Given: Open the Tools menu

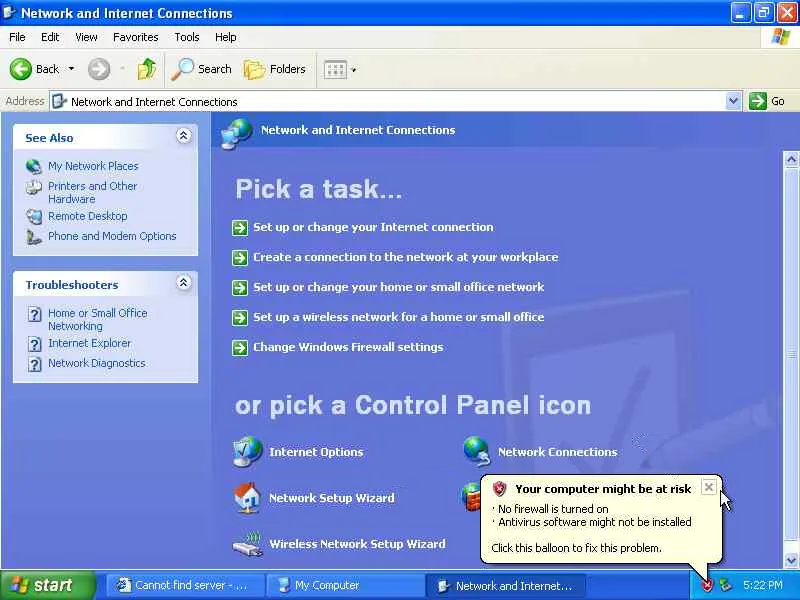Looking at the screenshot, I should click(x=187, y=37).
